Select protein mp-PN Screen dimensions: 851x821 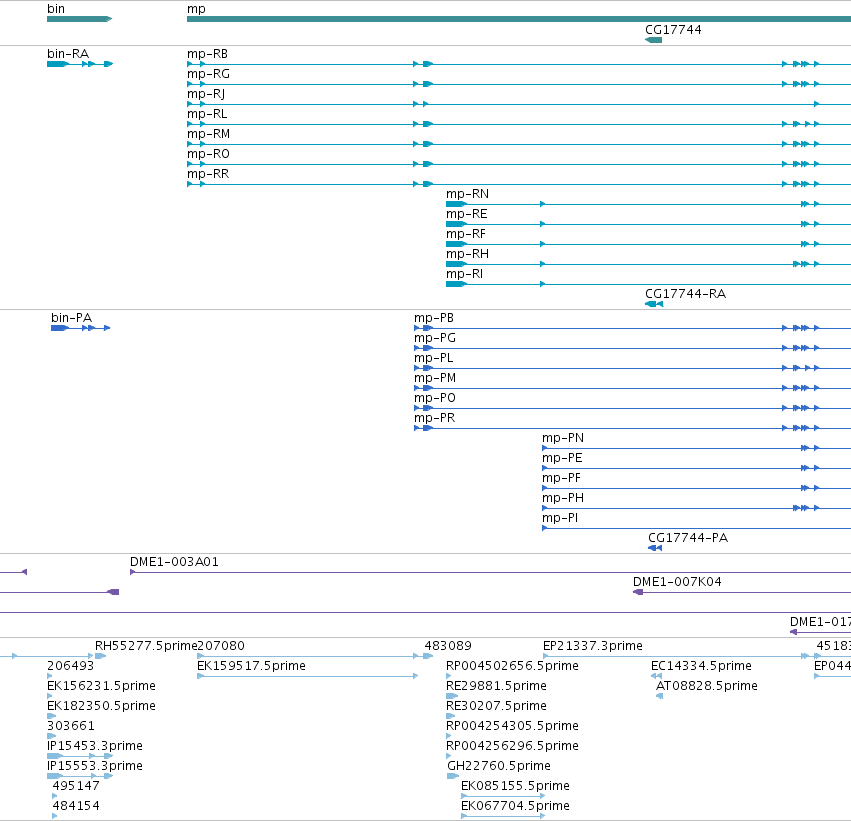coord(563,438)
